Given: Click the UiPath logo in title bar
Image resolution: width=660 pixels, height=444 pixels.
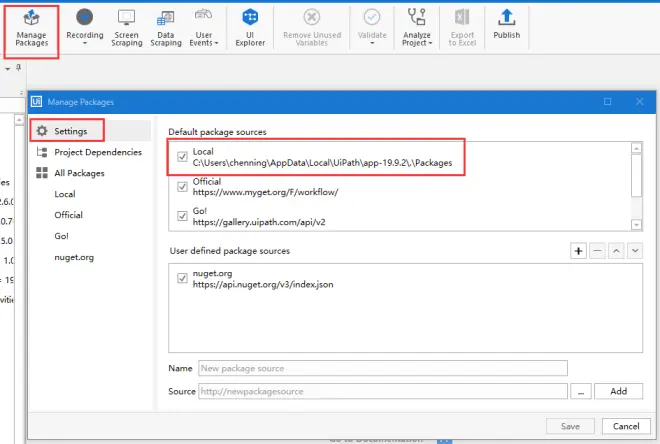Looking at the screenshot, I should coord(37,101).
